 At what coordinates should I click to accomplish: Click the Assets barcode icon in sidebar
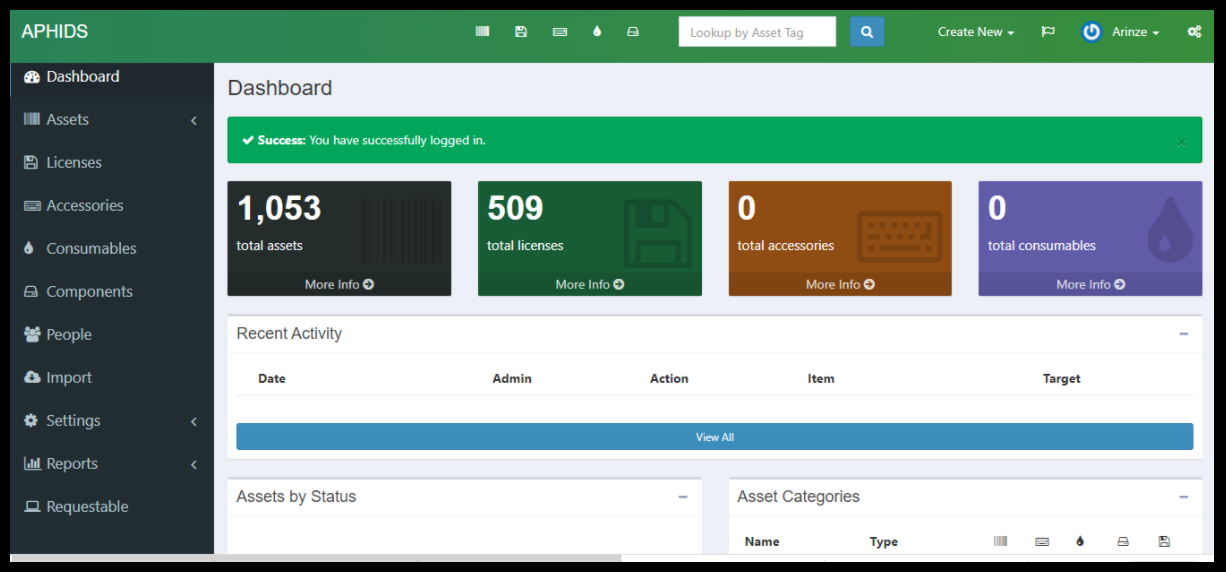(32, 119)
